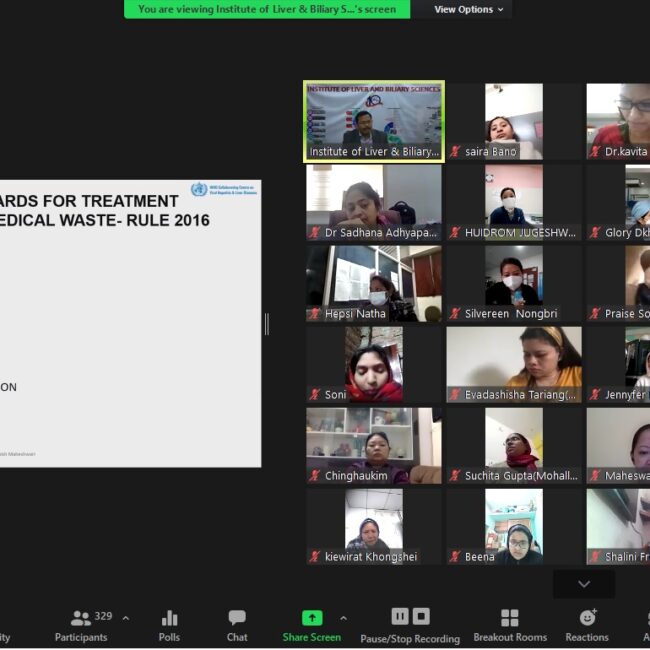Viewport: 650px width, 650px height.
Task: Expand Participants options caret
Action: (125, 618)
